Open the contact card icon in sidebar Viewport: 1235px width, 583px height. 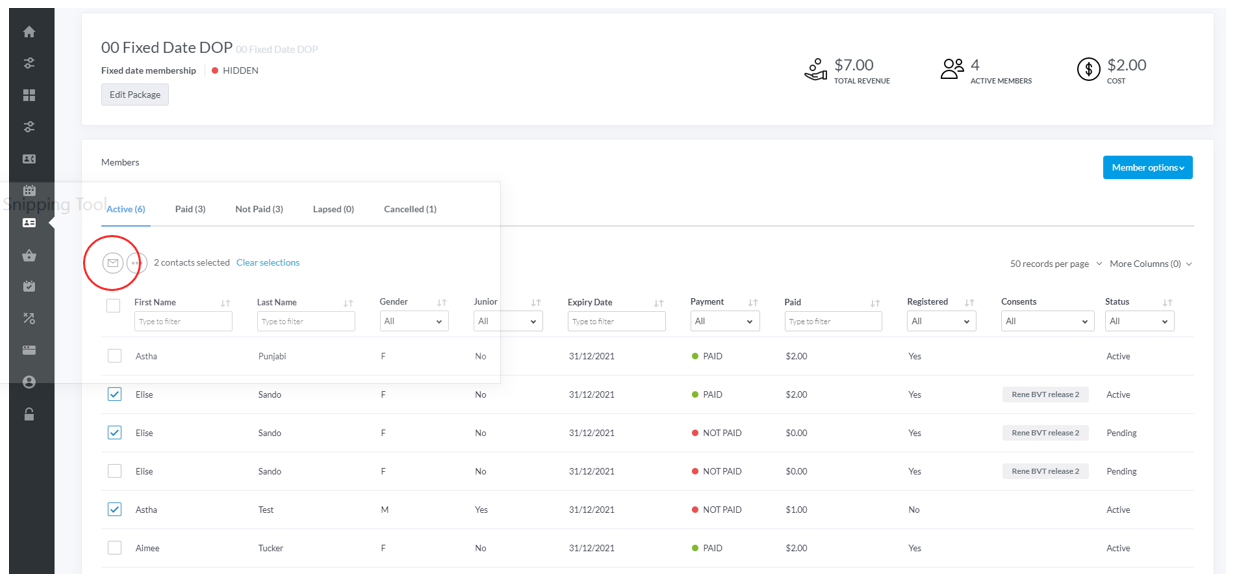tap(29, 159)
